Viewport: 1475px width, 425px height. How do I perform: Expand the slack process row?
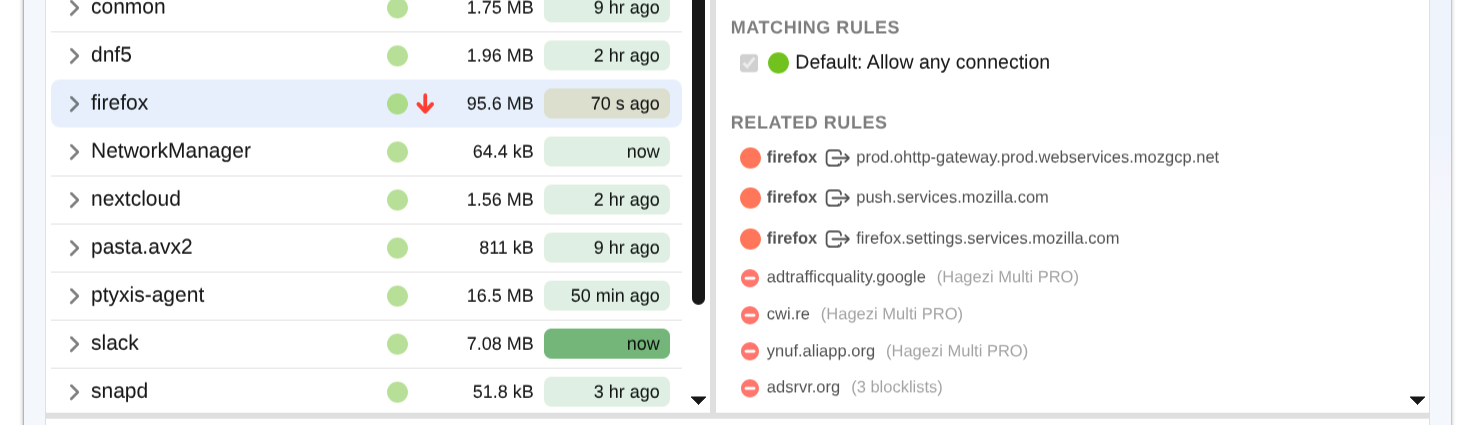[x=73, y=344]
